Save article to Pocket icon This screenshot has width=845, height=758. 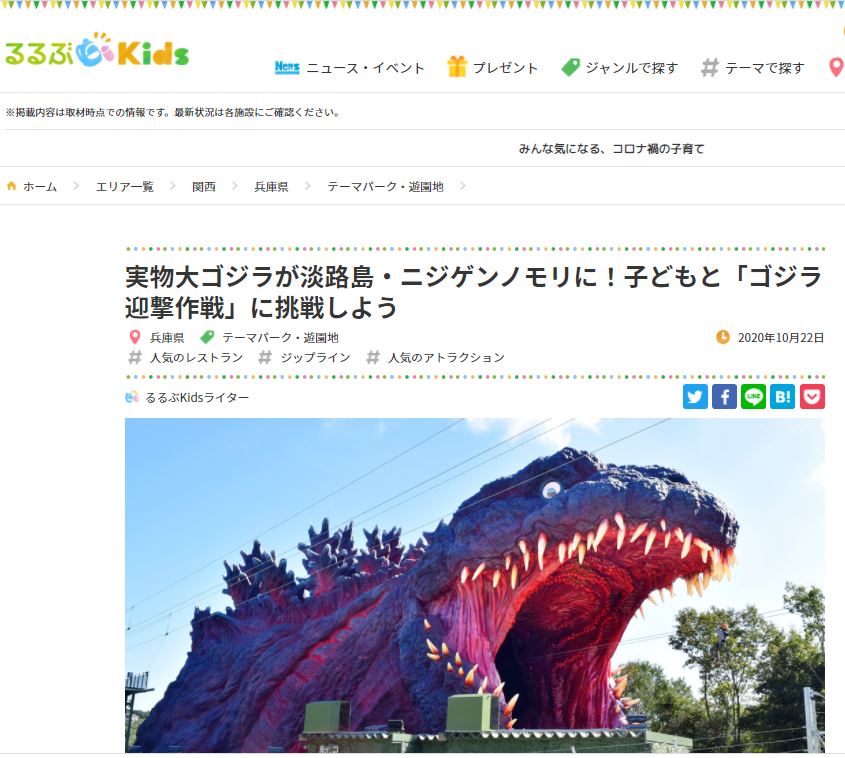[812, 397]
